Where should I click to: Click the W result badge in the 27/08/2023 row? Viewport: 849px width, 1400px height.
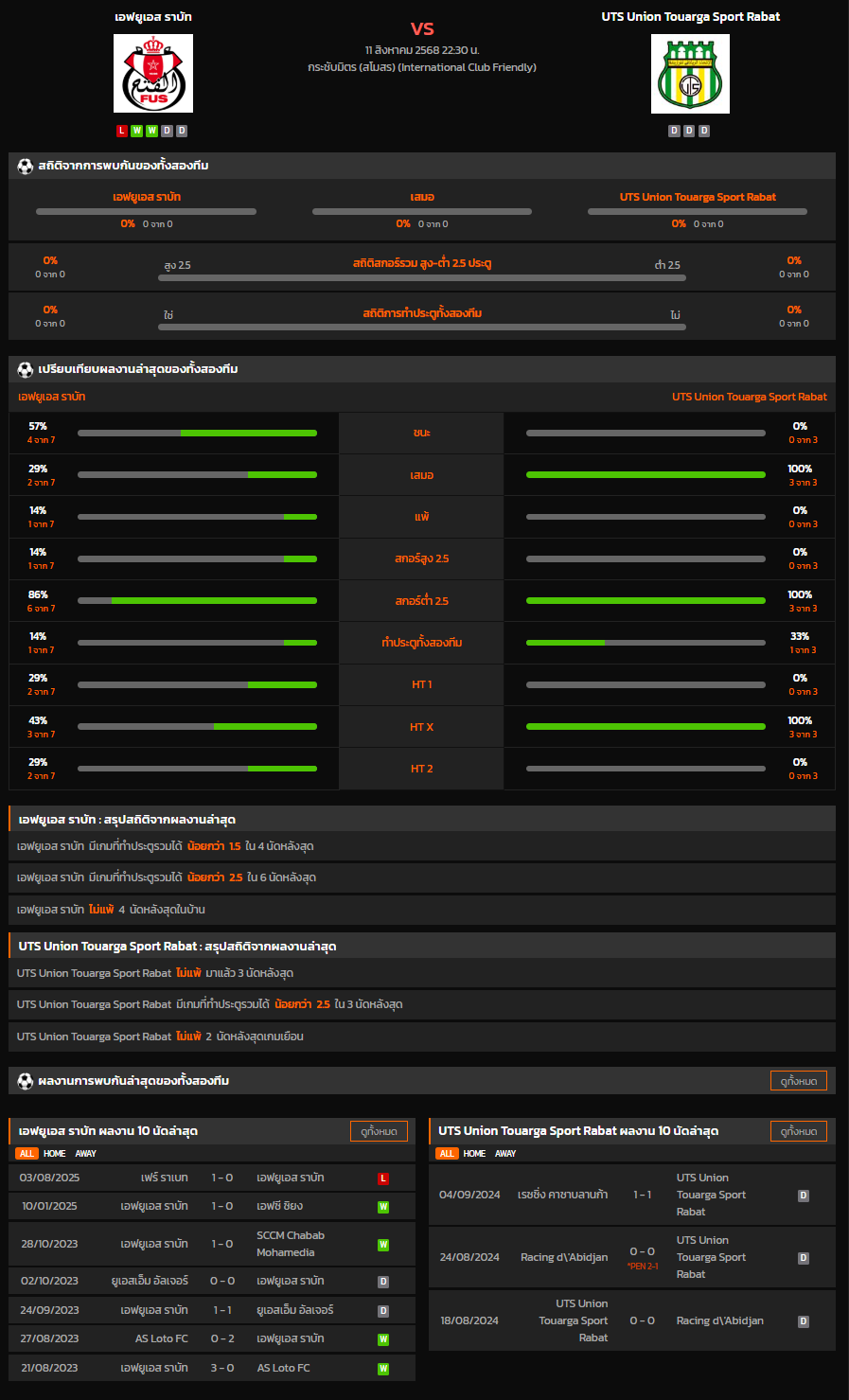pos(383,1339)
